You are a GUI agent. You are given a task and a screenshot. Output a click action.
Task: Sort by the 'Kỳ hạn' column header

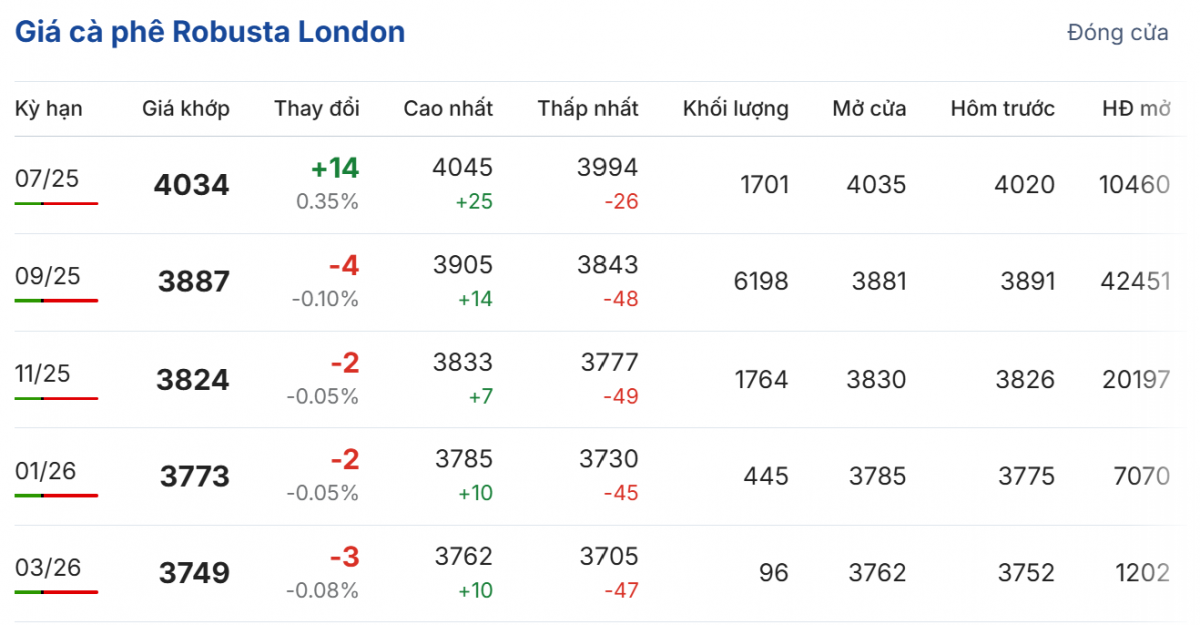pyautogui.click(x=49, y=109)
